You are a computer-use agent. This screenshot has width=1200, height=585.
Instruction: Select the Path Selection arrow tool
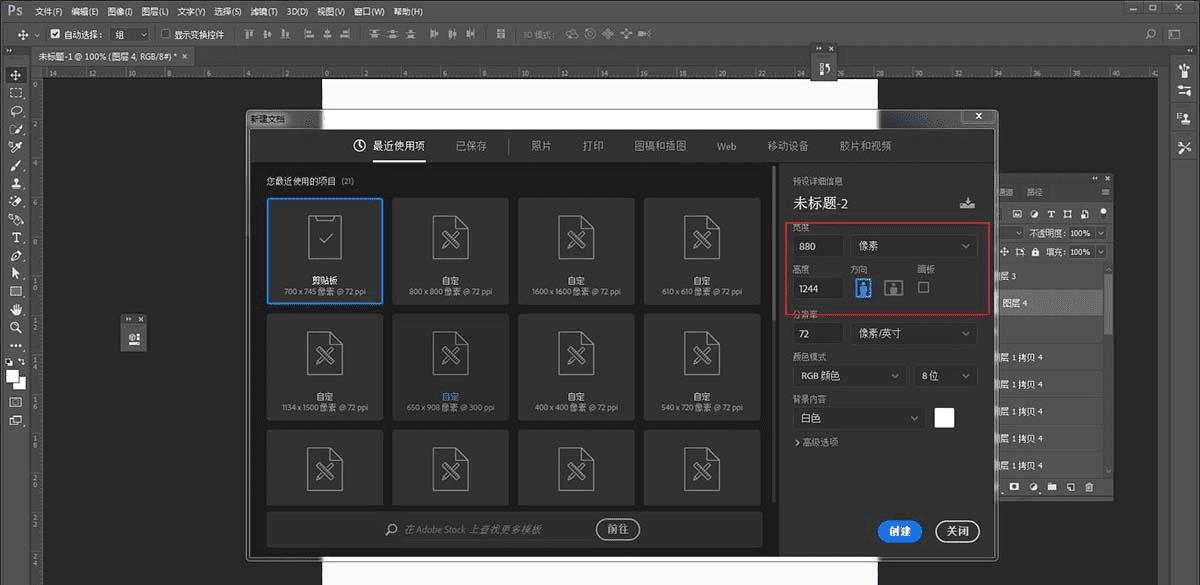click(16, 273)
